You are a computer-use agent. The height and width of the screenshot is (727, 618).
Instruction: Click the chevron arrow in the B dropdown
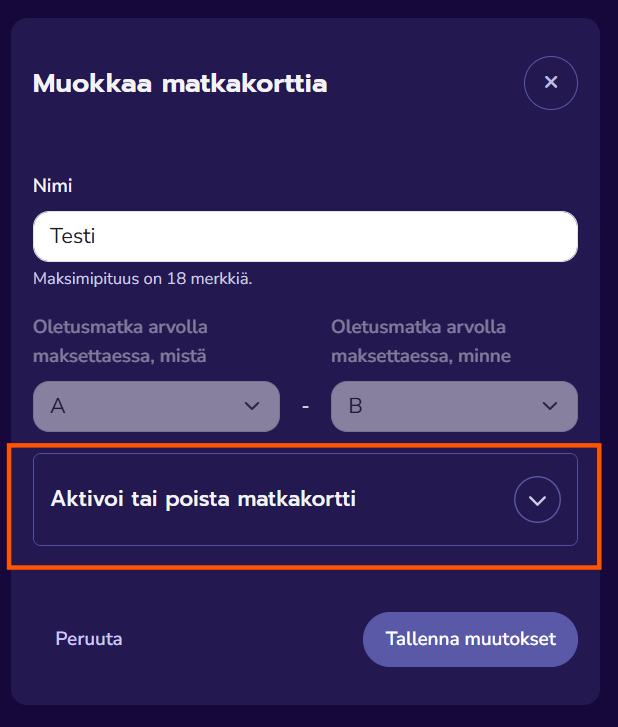point(549,406)
